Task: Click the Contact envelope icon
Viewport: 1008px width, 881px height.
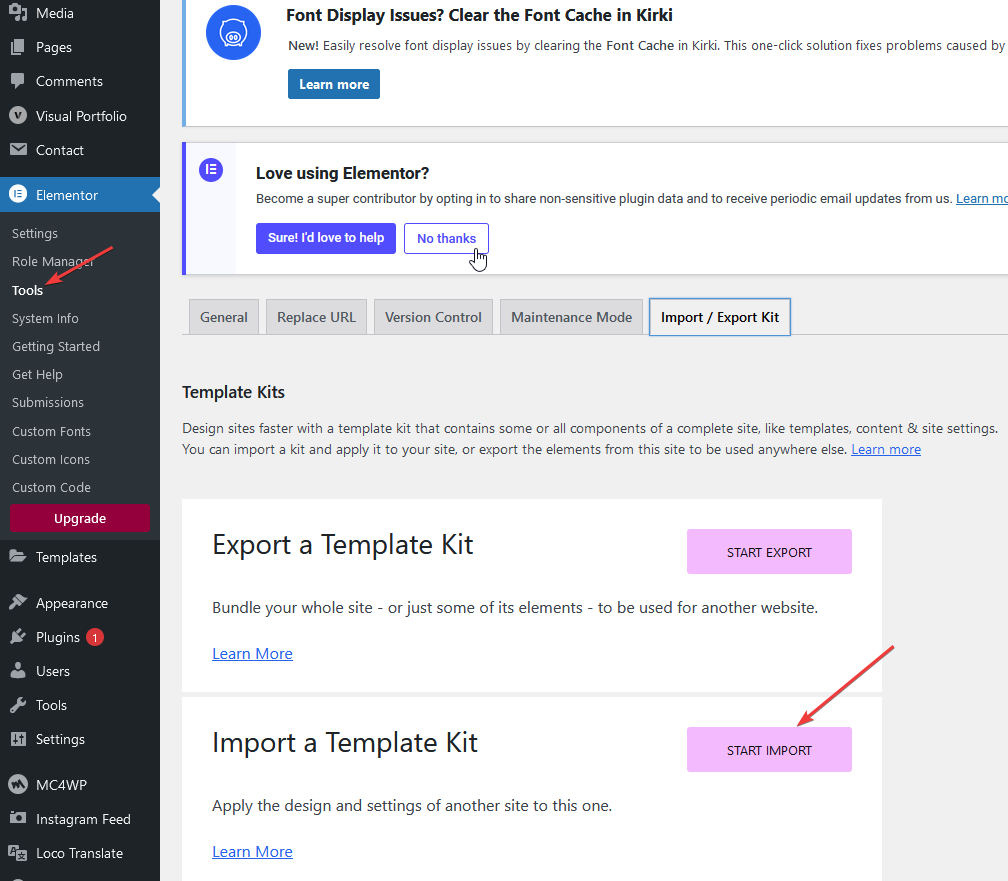Action: [x=18, y=150]
